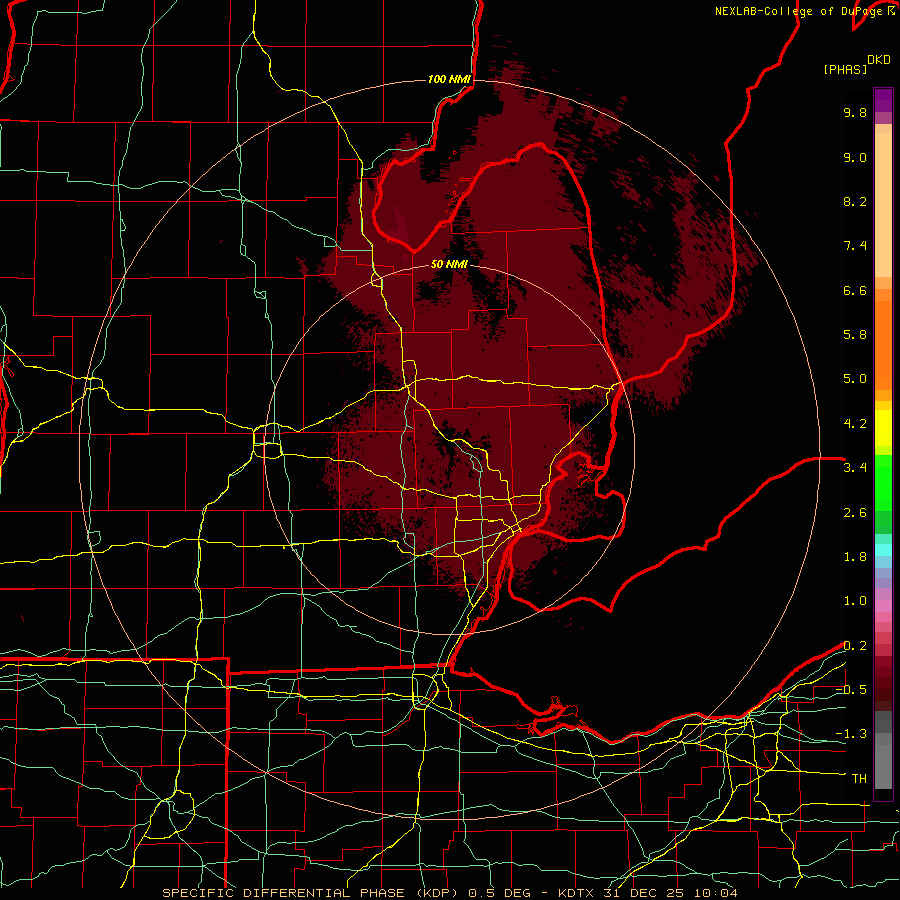This screenshot has width=900, height=900.
Task: Click the 5.0 color scale value
Action: [x=855, y=379]
